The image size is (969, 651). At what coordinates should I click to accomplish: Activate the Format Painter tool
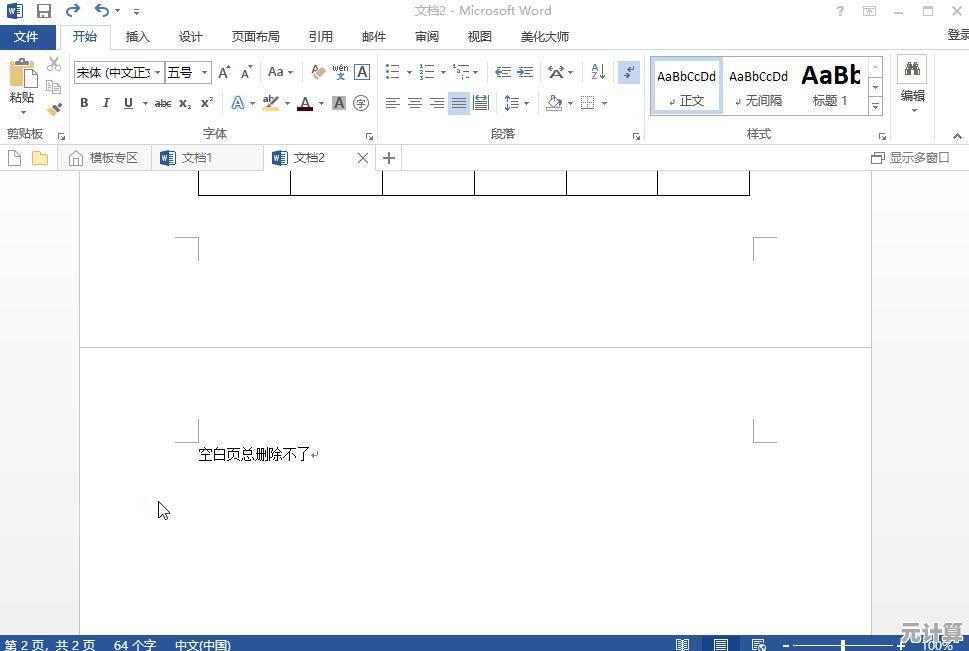click(x=55, y=108)
